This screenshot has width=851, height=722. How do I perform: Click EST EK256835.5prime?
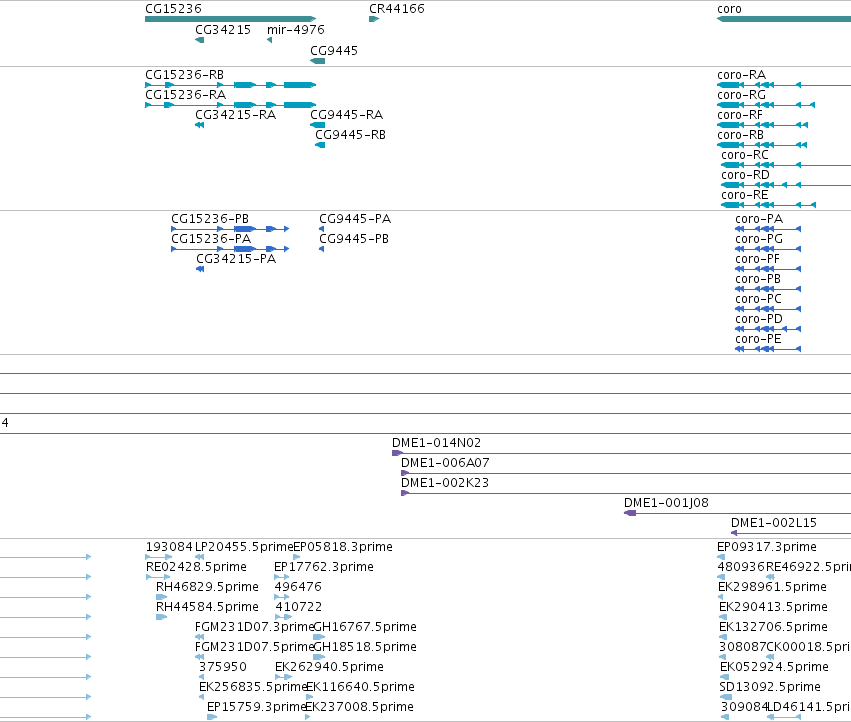[x=201, y=697]
